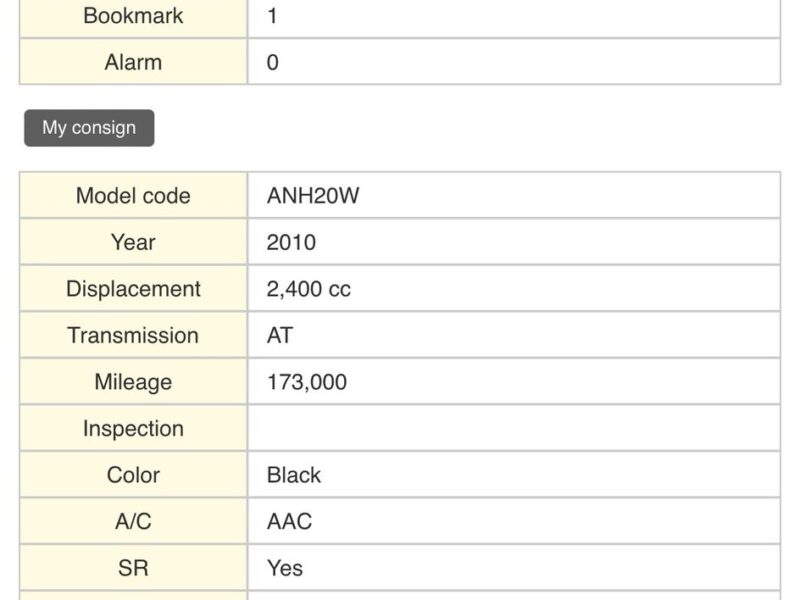Select the Black color value
The image size is (800, 600).
coord(294,475)
